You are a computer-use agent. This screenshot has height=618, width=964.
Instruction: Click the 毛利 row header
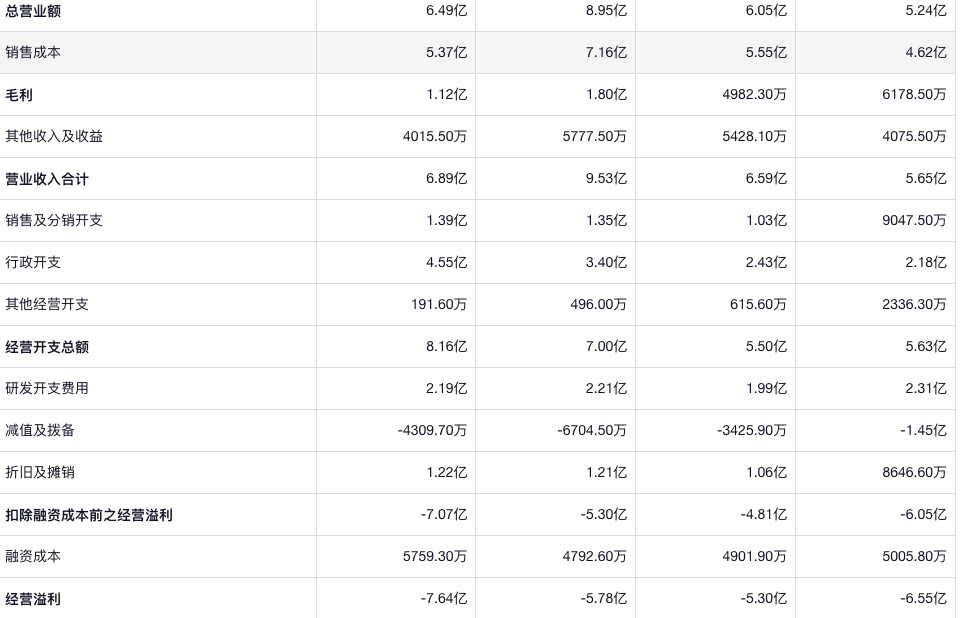coord(19,94)
